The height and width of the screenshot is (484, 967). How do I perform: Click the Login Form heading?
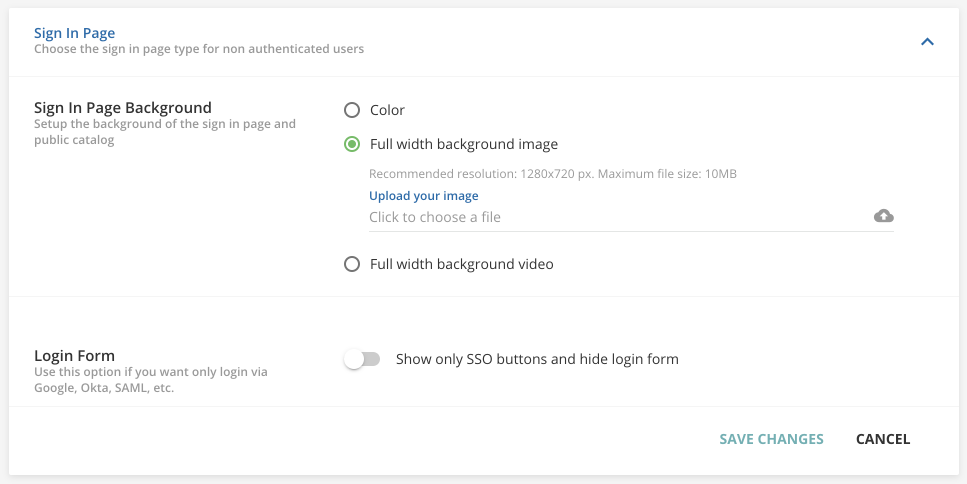point(74,355)
